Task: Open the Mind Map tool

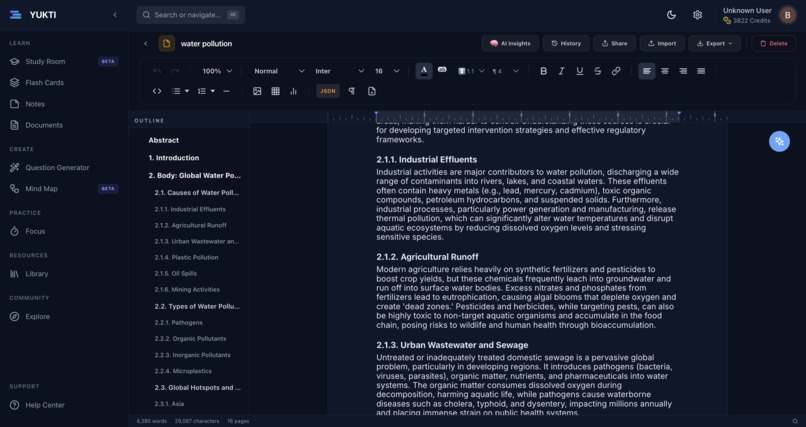Action: [64, 189]
